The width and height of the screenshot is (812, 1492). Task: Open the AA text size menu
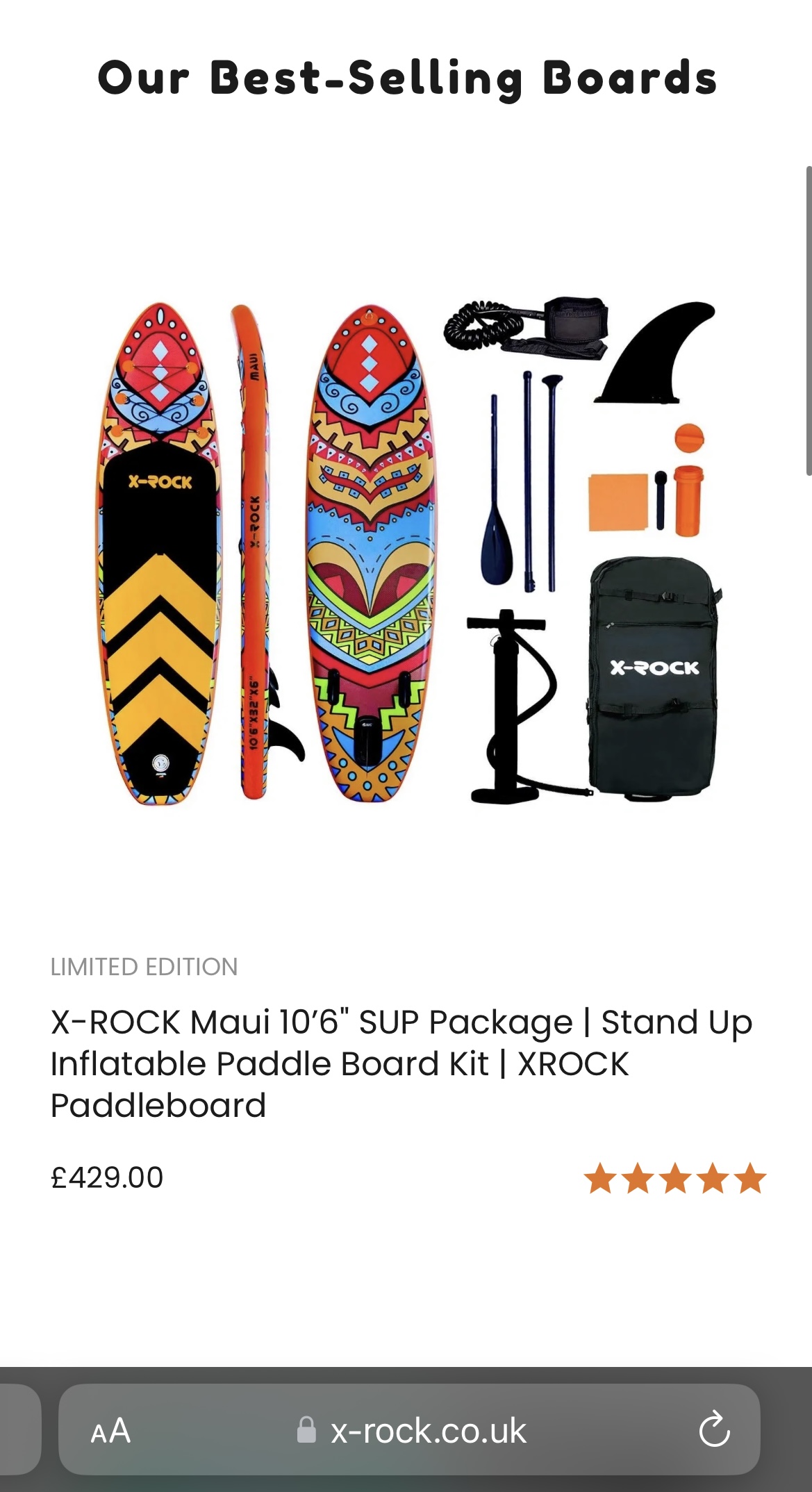(110, 1430)
